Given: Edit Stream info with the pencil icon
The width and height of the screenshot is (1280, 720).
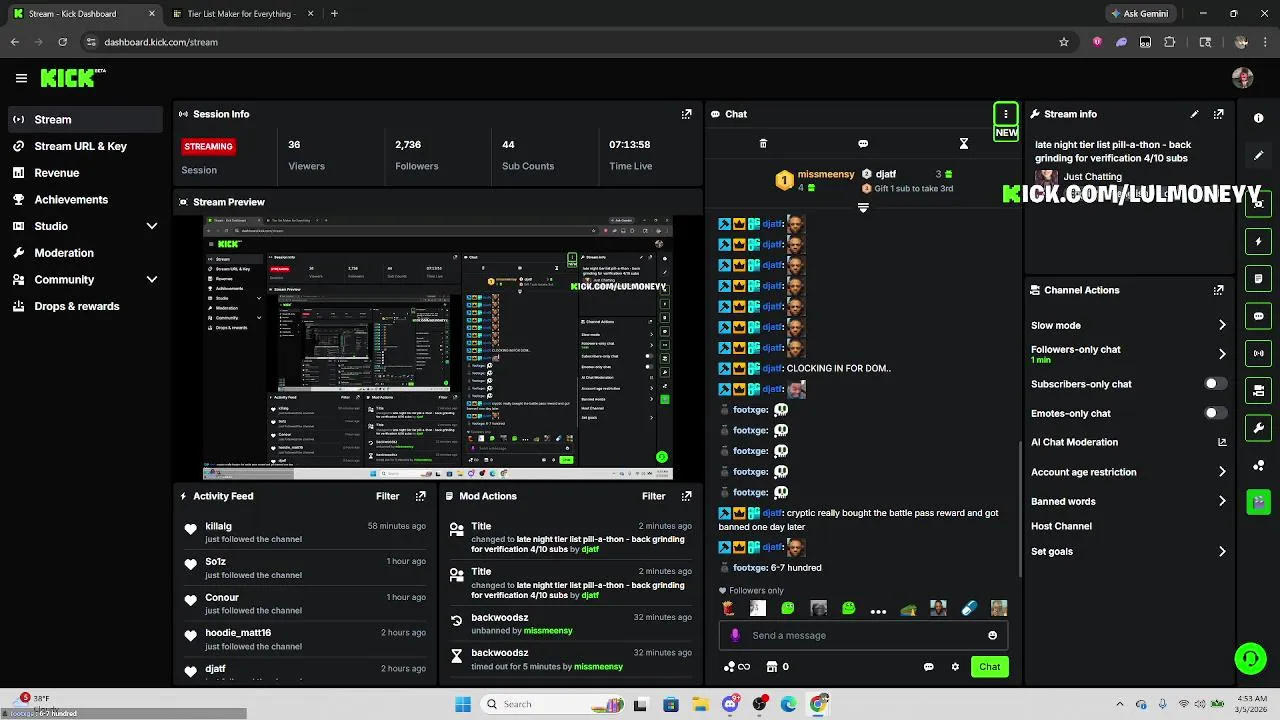Looking at the screenshot, I should [x=1194, y=114].
